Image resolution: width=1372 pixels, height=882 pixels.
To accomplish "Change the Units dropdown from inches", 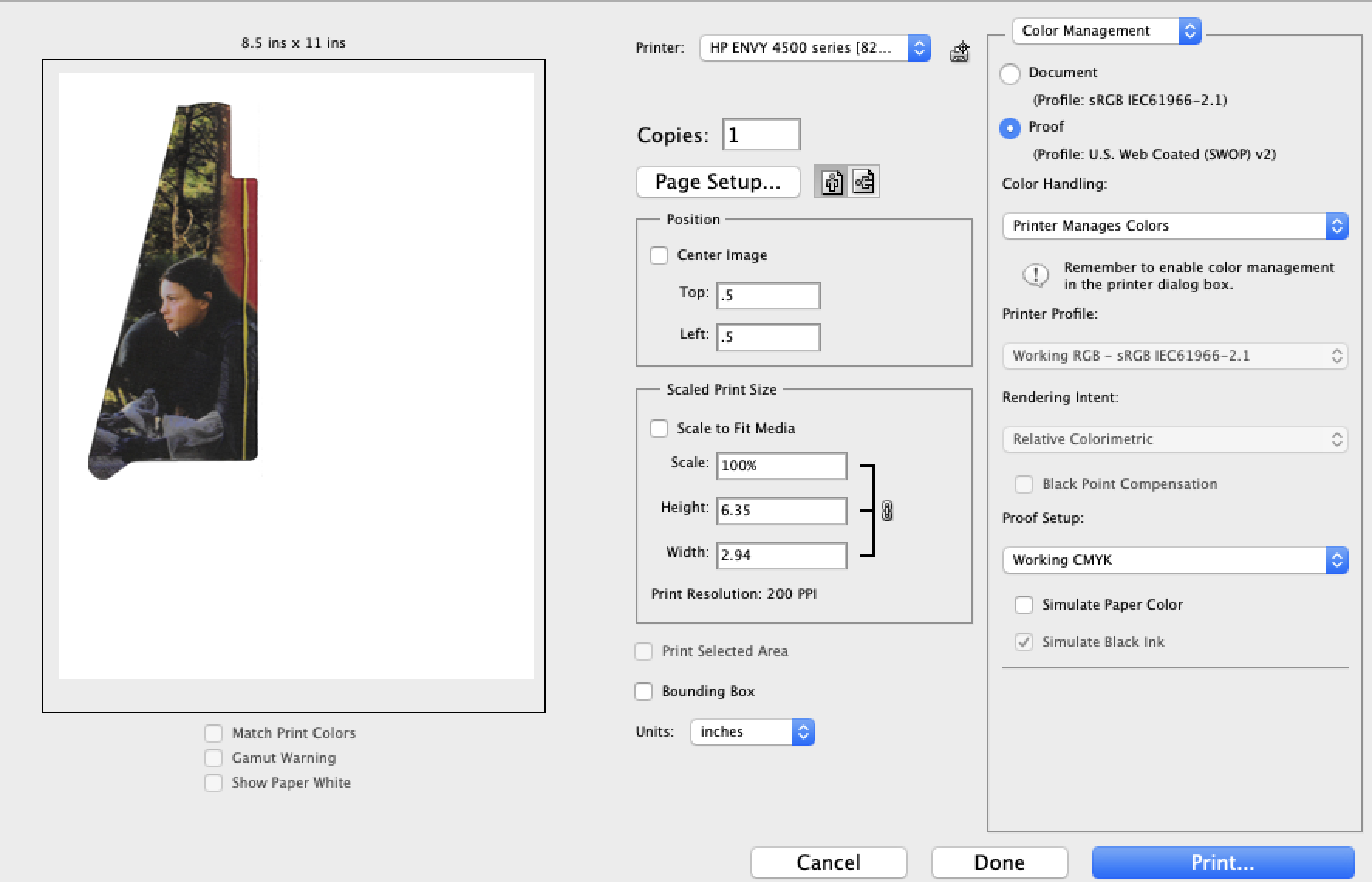I will pyautogui.click(x=752, y=732).
